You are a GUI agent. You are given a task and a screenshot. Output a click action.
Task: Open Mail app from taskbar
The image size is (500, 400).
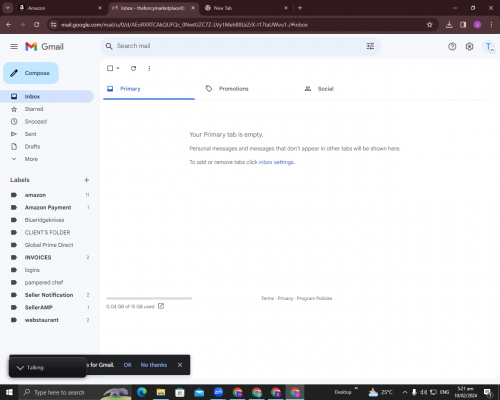coord(199,392)
